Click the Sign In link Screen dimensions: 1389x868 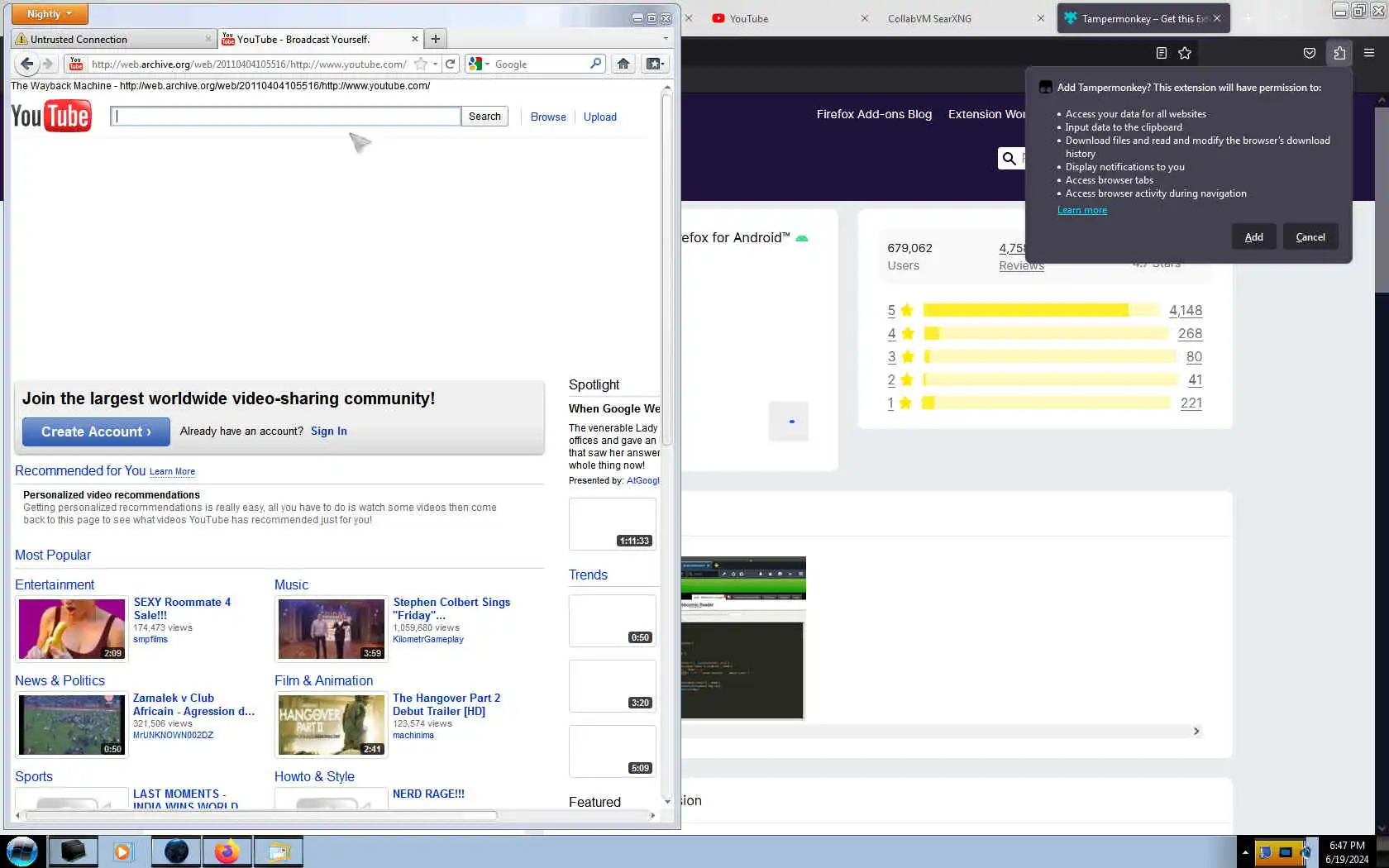(329, 431)
